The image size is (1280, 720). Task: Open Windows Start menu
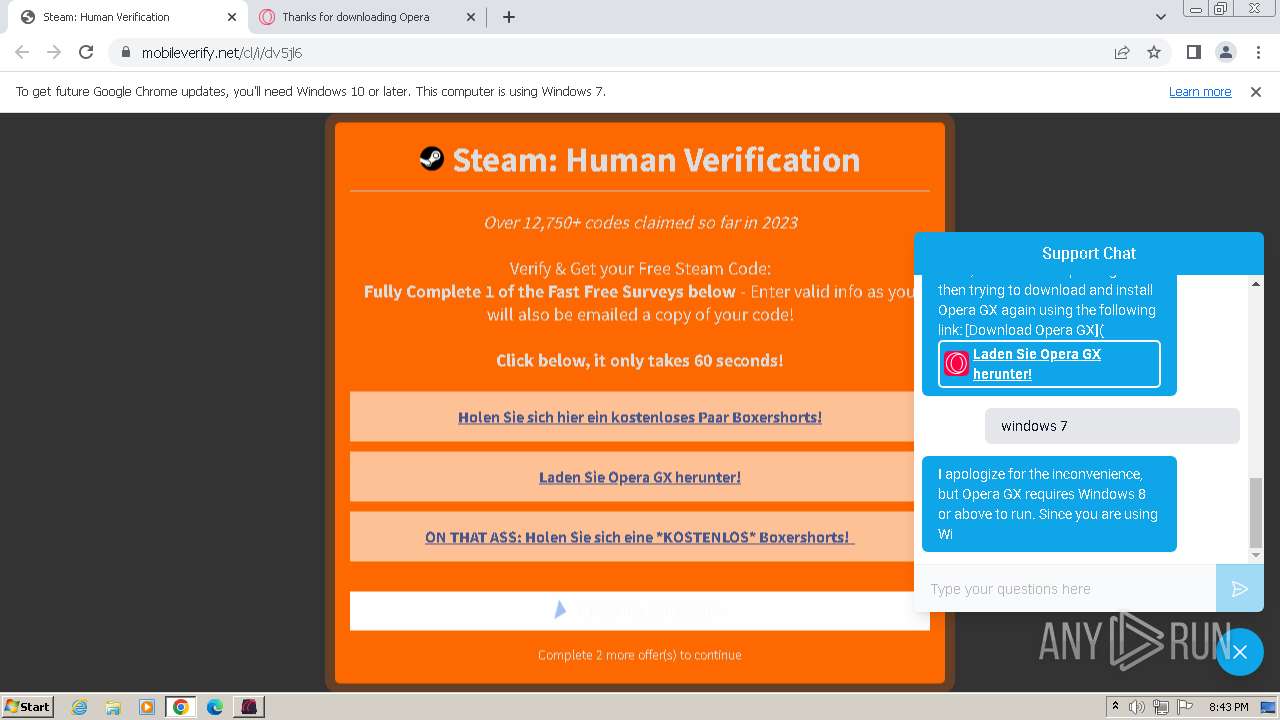27,706
